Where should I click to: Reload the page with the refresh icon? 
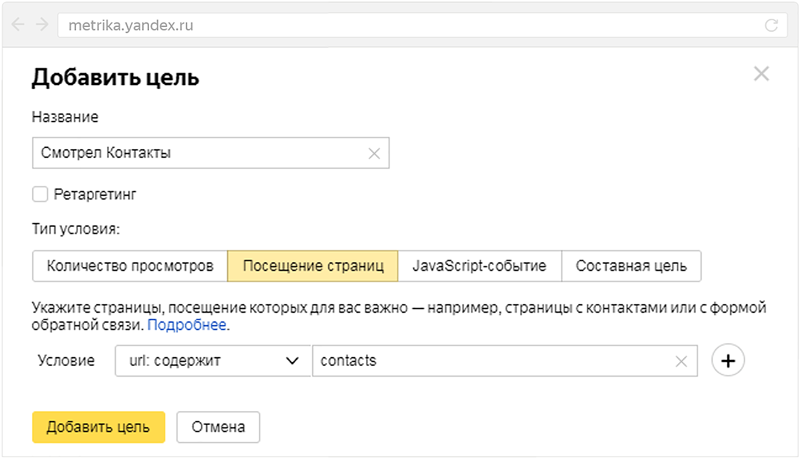pyautogui.click(x=770, y=26)
